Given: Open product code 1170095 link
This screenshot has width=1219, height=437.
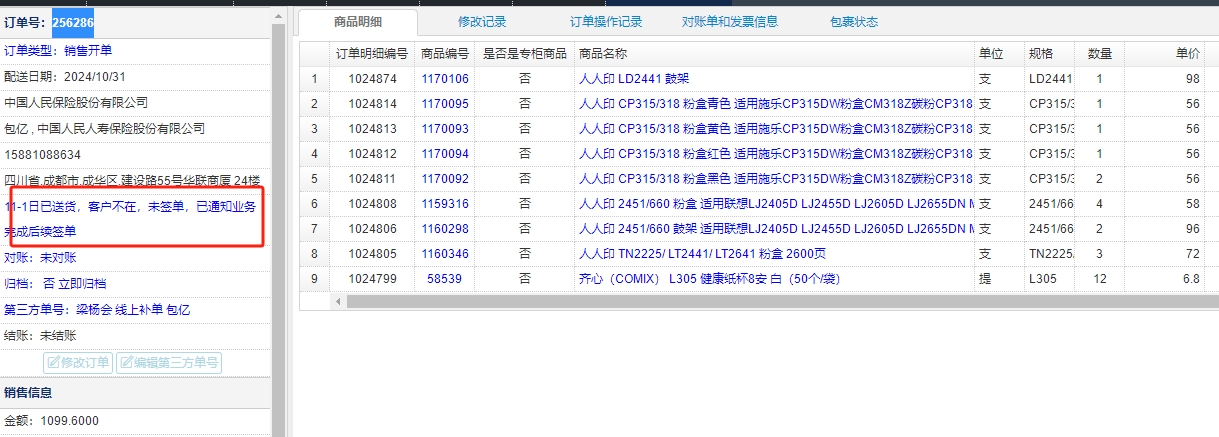Looking at the screenshot, I should coord(445,104).
